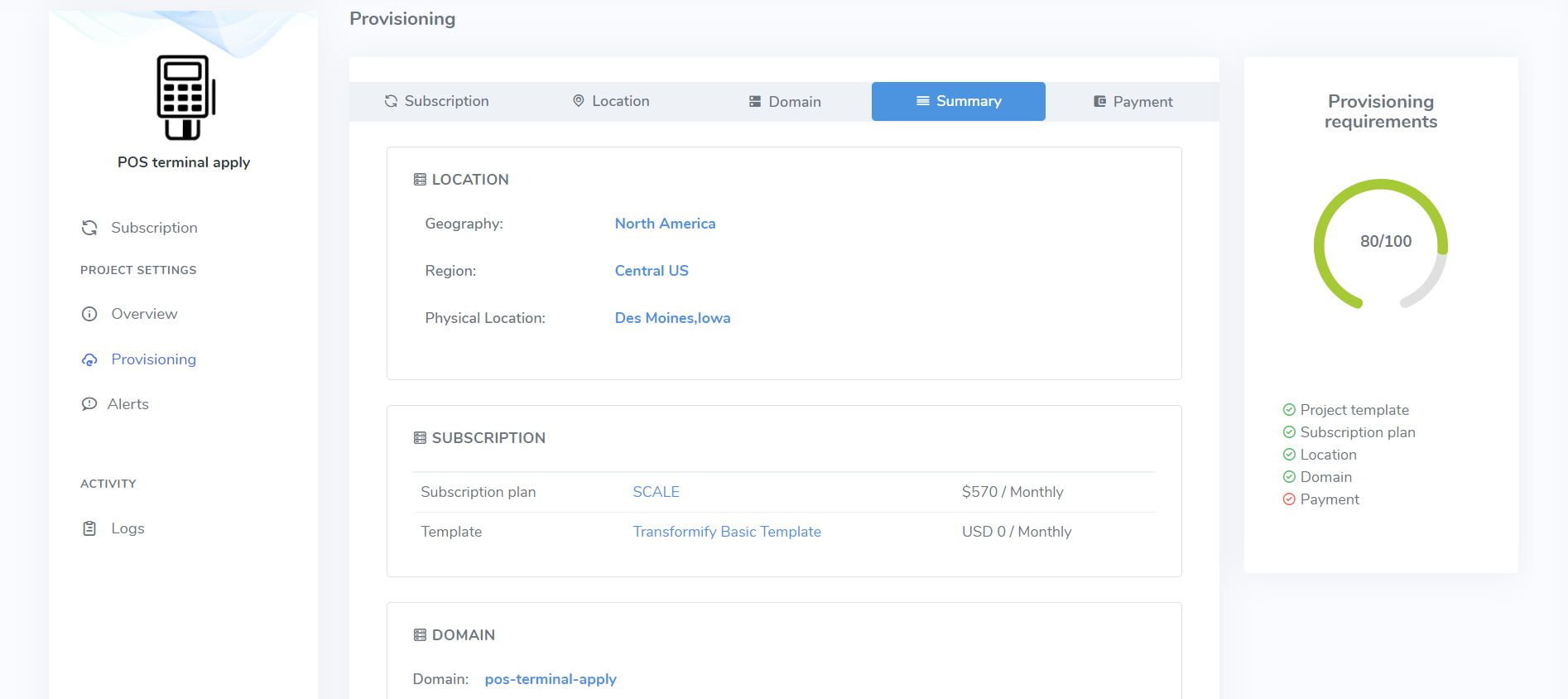The image size is (1568, 699).
Task: Click the SCALE subscription plan link
Action: point(656,492)
